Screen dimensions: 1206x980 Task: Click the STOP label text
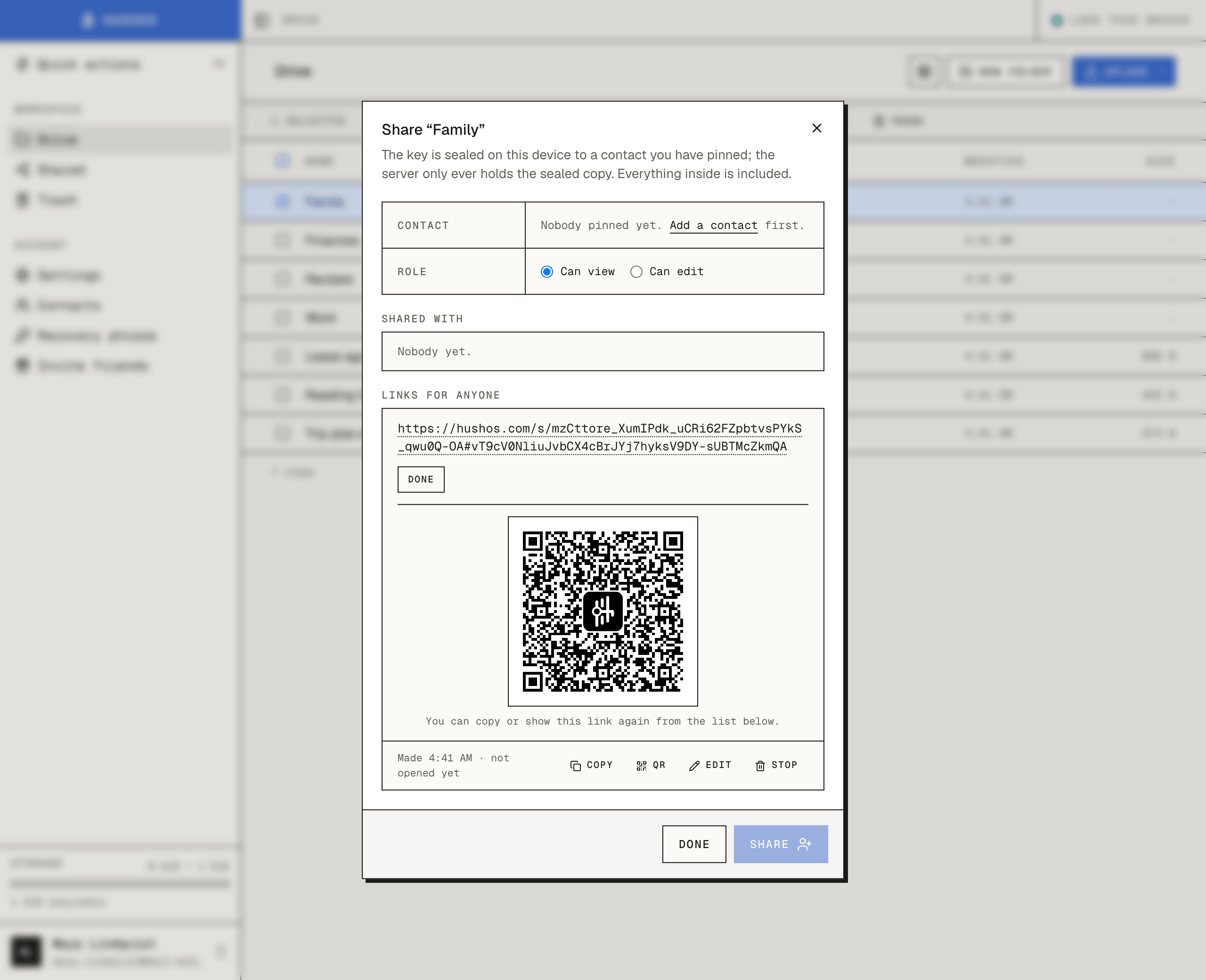click(x=784, y=765)
